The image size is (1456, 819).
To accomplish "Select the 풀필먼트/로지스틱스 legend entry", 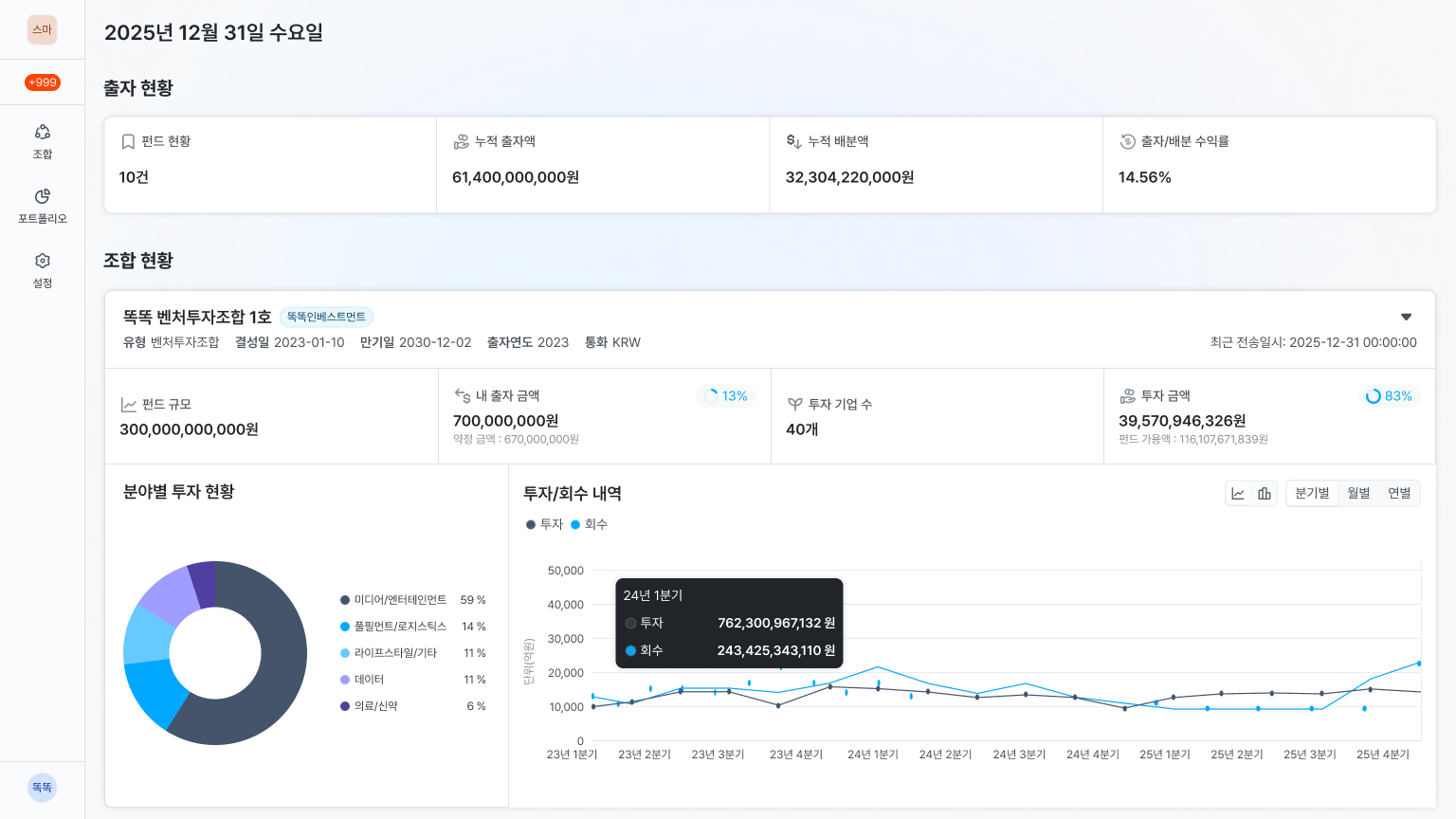I will click(x=413, y=627).
